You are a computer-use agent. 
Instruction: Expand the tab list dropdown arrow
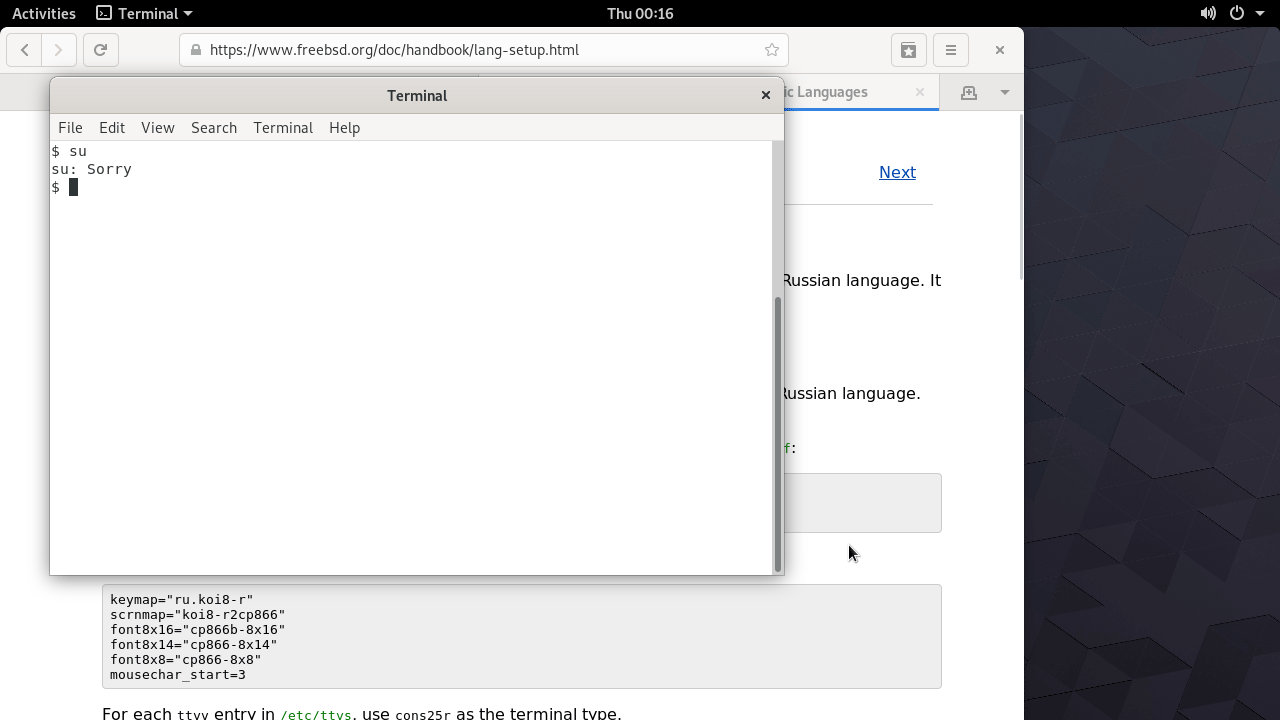click(x=1005, y=92)
